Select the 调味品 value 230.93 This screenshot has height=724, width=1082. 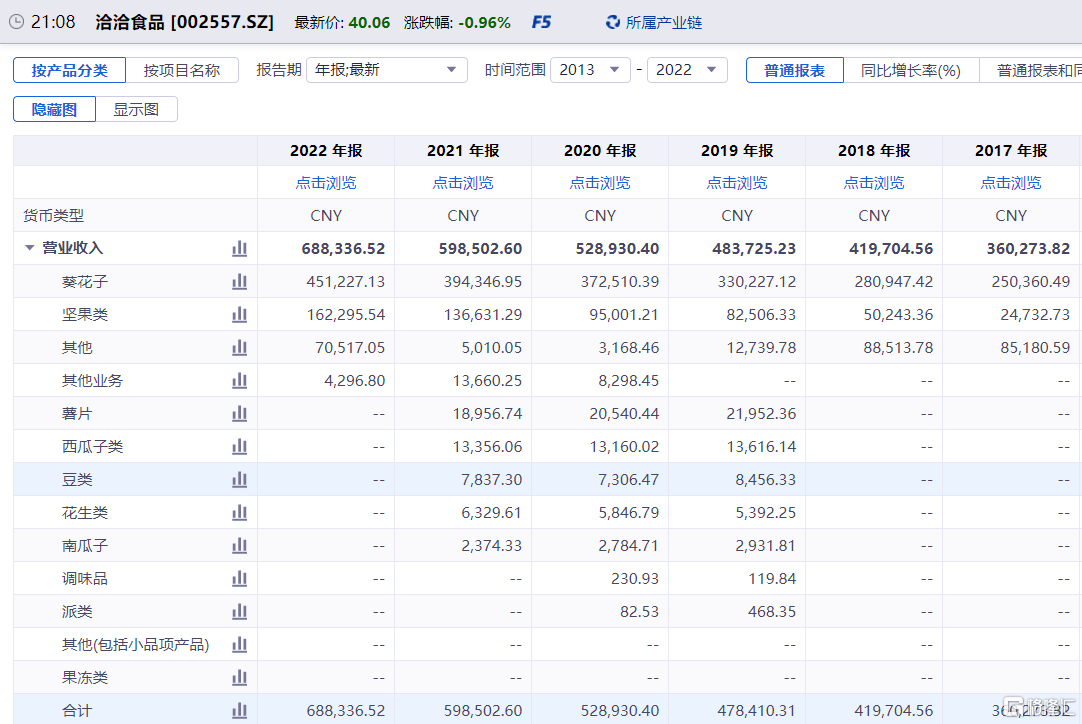pos(635,578)
